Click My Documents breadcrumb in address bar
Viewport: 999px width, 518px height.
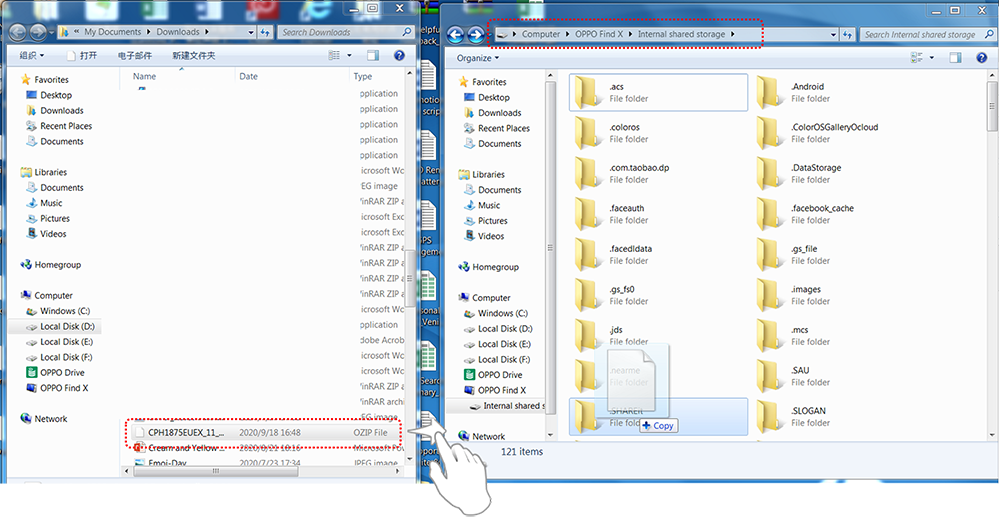coord(112,32)
